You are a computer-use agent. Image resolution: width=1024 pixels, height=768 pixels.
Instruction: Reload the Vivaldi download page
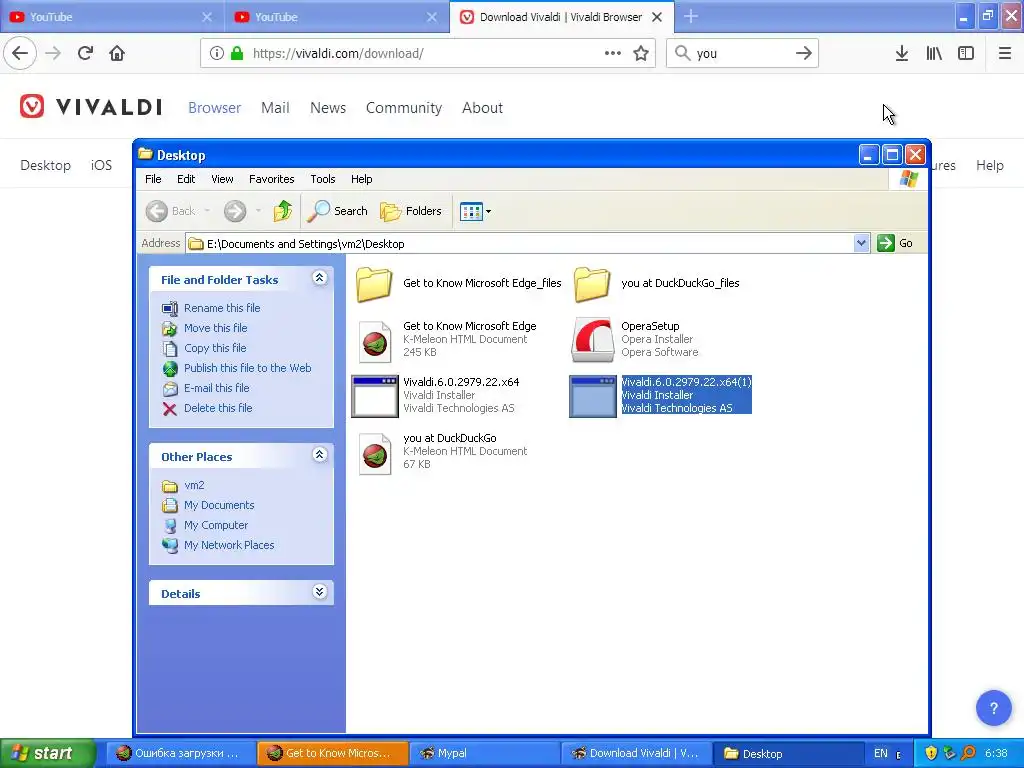coord(85,53)
